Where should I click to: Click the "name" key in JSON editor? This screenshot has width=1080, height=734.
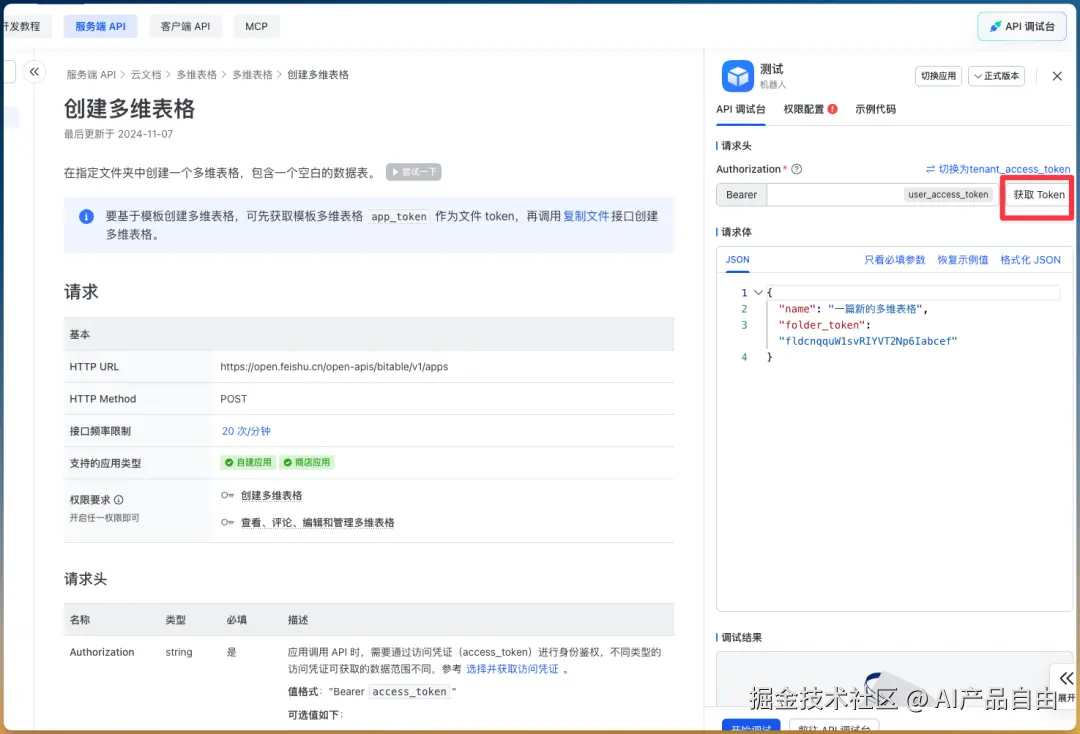[797, 309]
